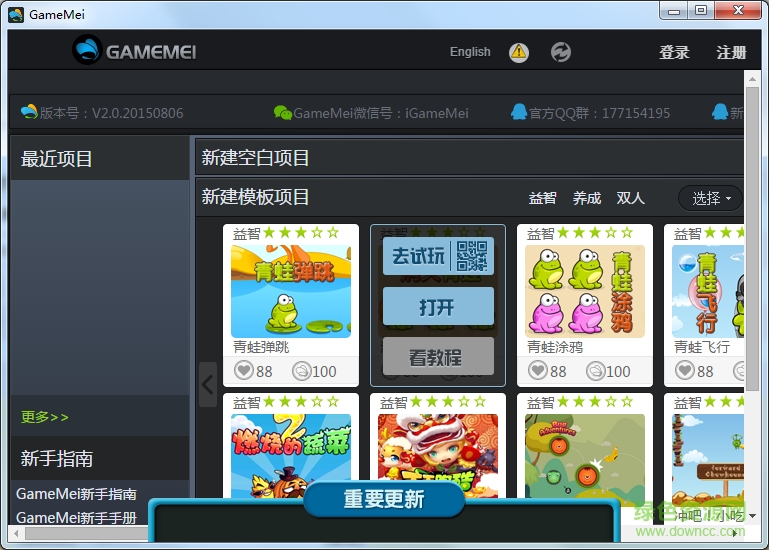Viewport: 769px width, 550px height.
Task: Click the horizontal scrollbar left arrow
Action: pos(16,533)
